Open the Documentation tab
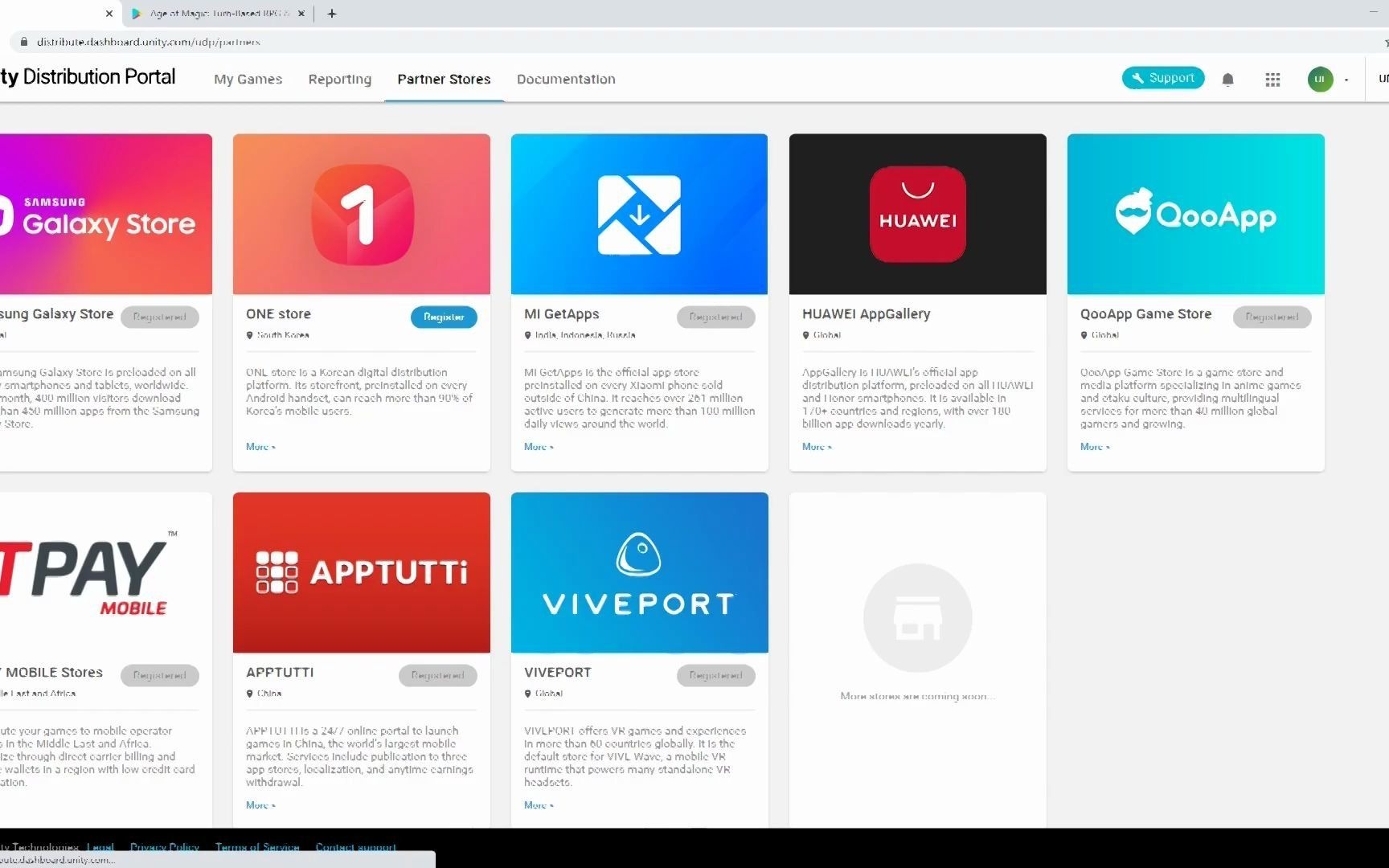The image size is (1389, 868). 566,79
